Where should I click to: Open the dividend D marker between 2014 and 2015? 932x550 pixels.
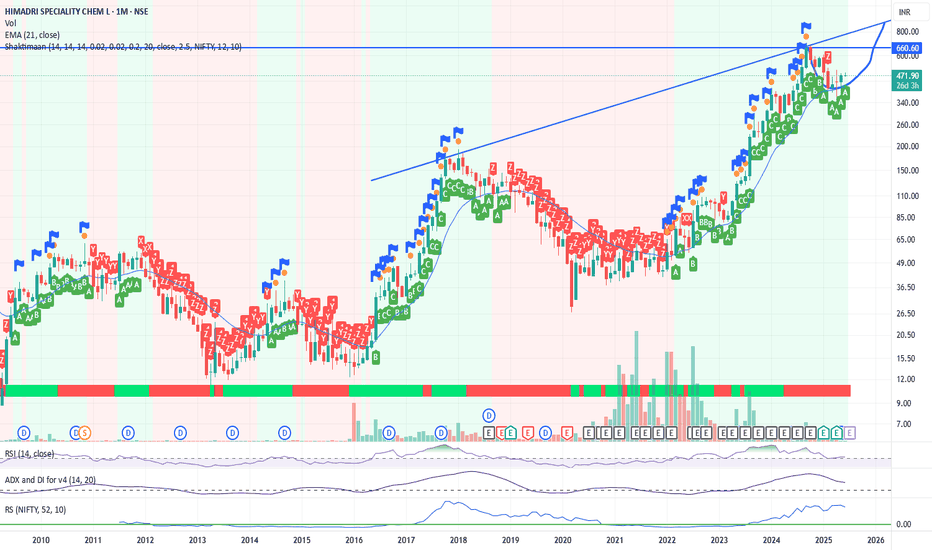[x=285, y=433]
